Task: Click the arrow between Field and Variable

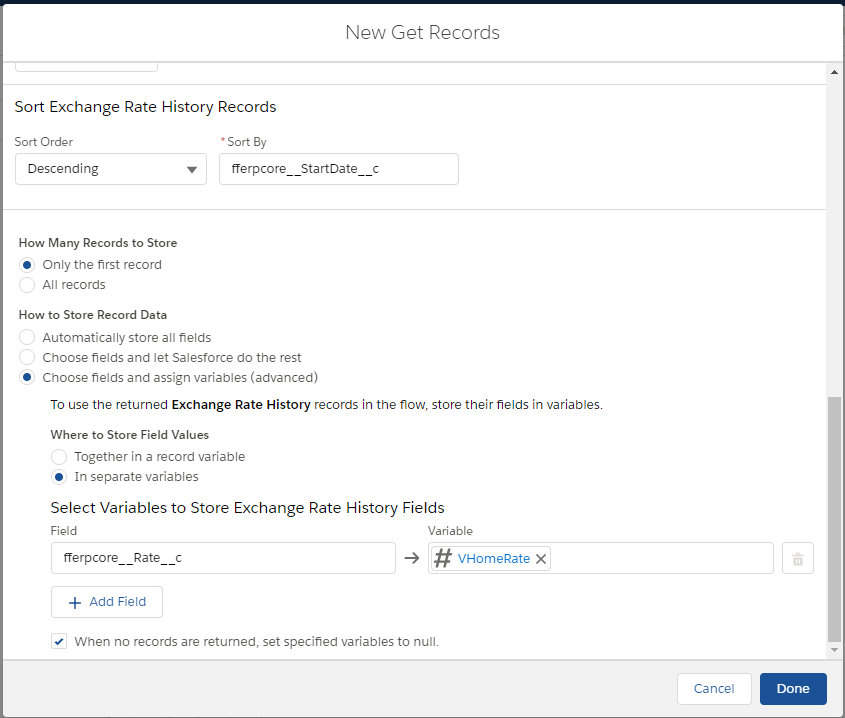Action: pyautogui.click(x=411, y=559)
